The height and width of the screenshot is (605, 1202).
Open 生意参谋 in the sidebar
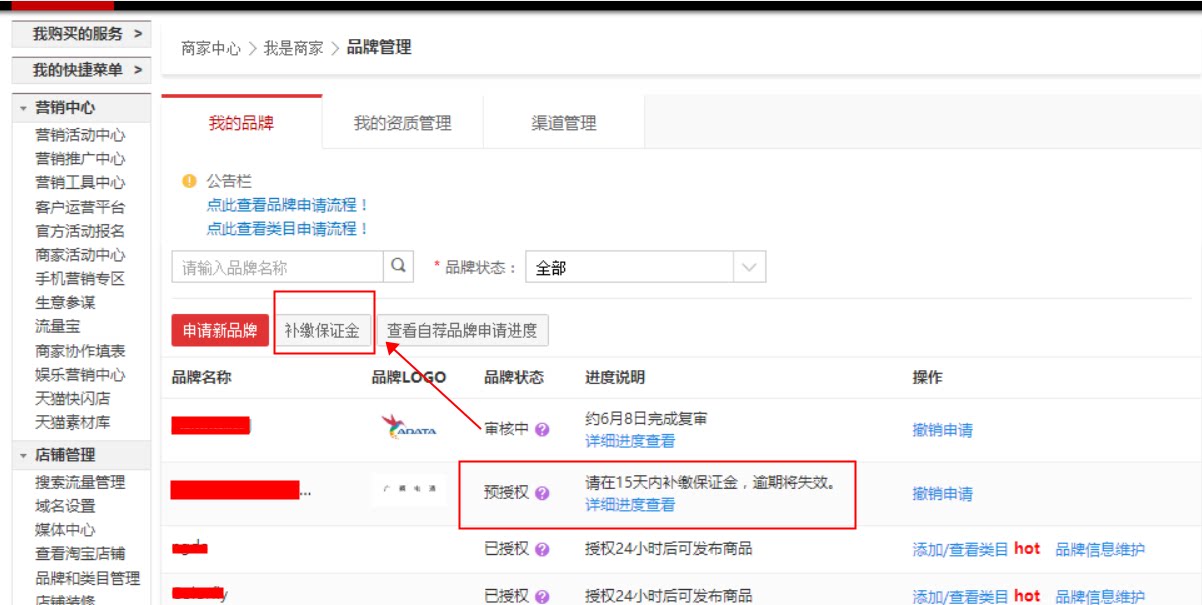[65, 302]
